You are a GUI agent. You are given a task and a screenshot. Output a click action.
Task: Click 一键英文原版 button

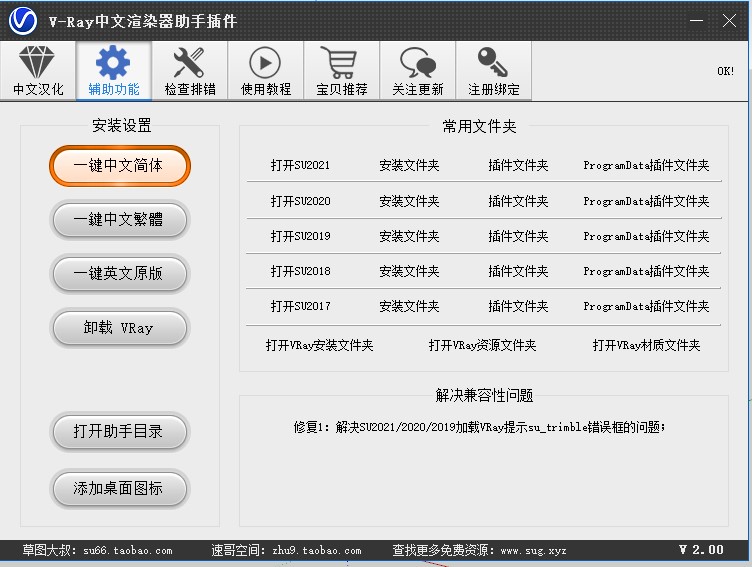click(119, 274)
